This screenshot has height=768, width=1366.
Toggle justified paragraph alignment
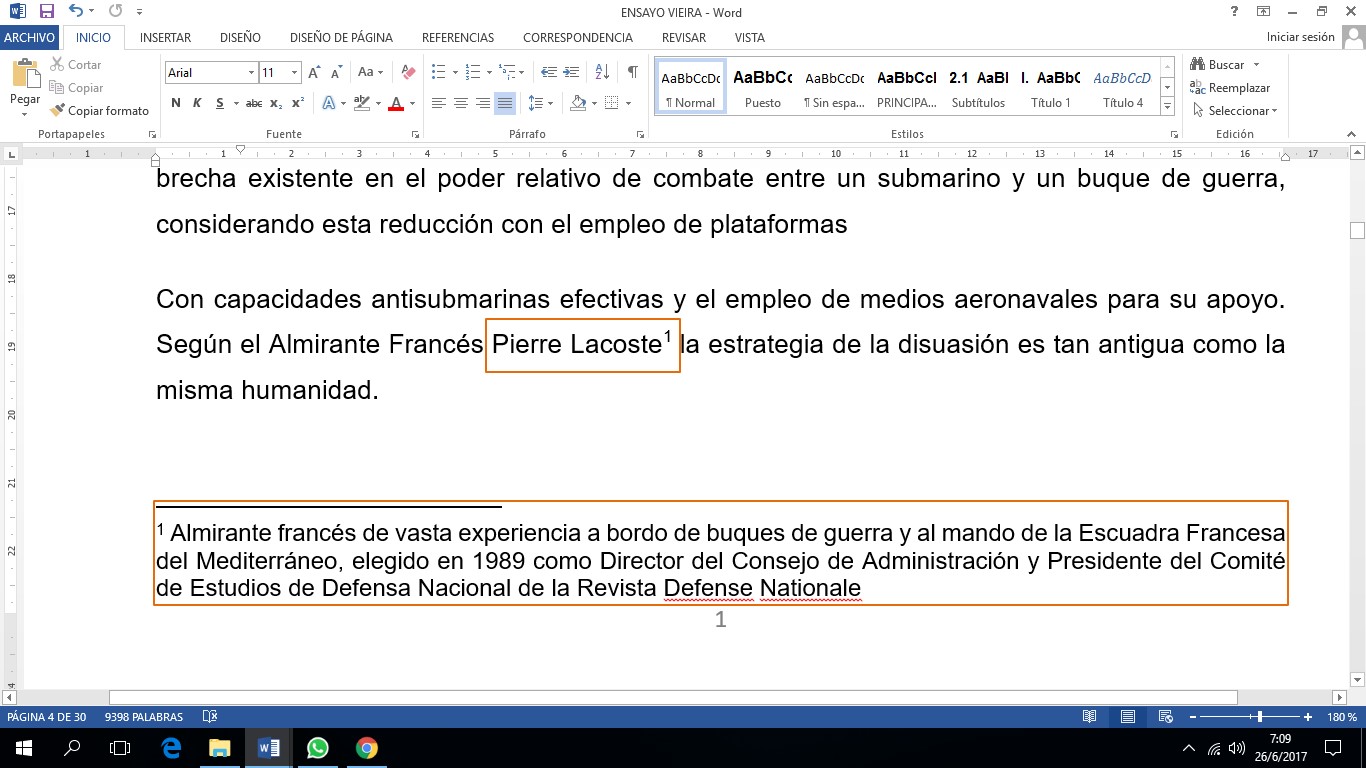pos(503,102)
